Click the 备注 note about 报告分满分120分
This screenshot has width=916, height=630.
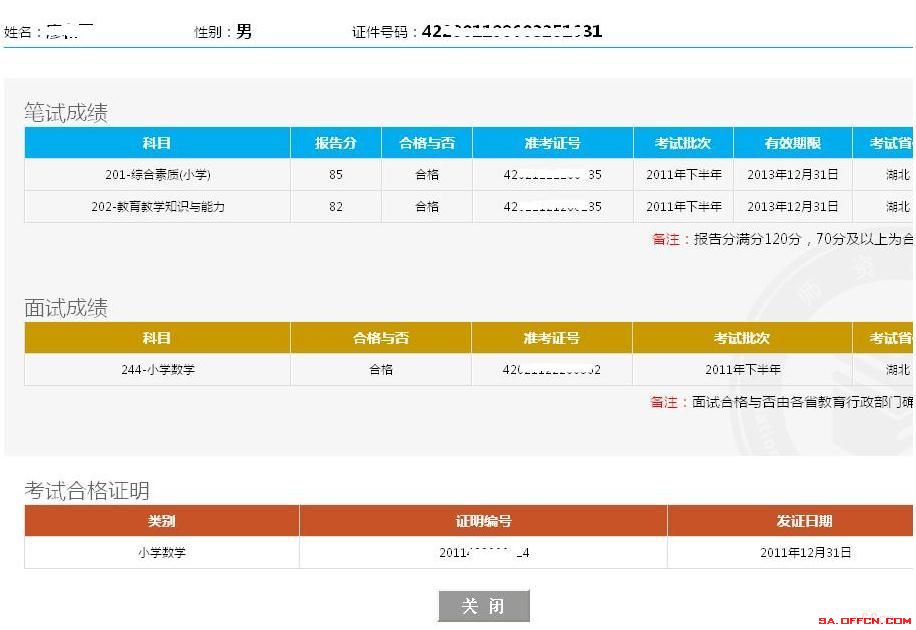coord(782,239)
